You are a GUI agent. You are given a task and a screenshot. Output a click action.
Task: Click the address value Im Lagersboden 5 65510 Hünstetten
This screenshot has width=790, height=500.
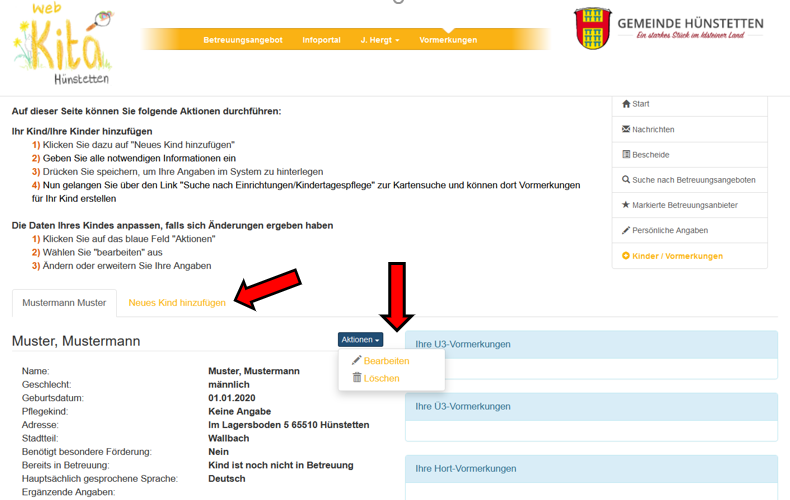[x=289, y=425]
